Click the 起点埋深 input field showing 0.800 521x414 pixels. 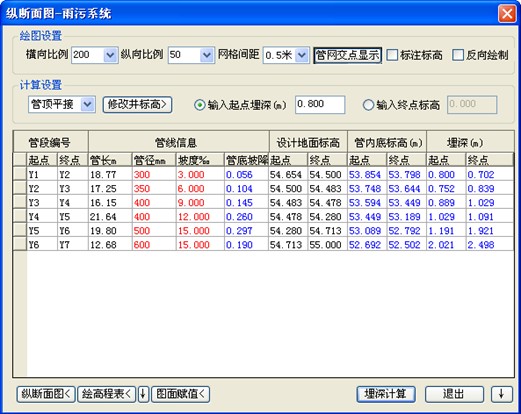(x=320, y=105)
